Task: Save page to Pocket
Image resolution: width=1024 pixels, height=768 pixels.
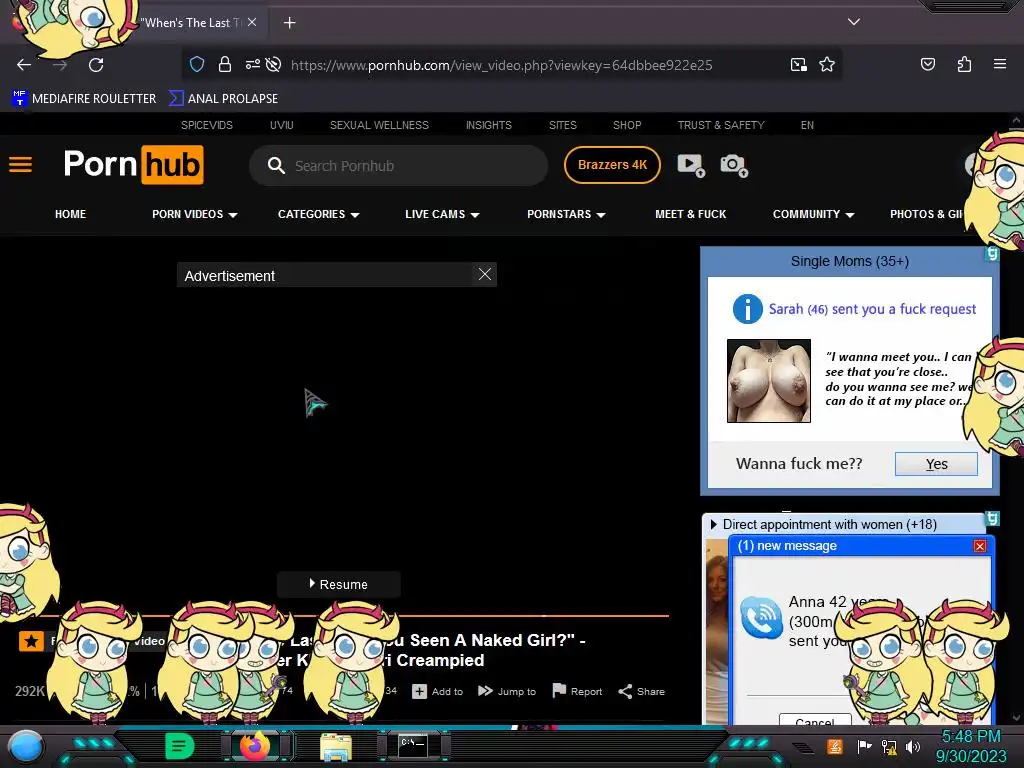Action: (x=927, y=64)
